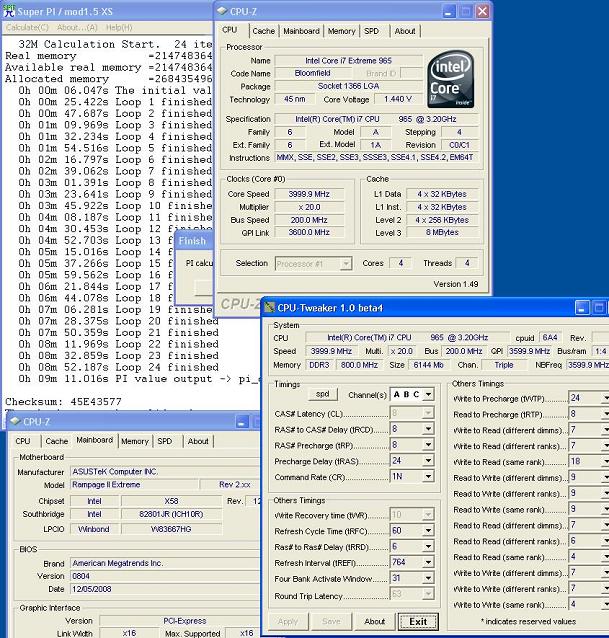Viewport: 609px width, 638px height.
Task: Minimize the lower CPU-Z Mainboard window
Action: (241, 422)
